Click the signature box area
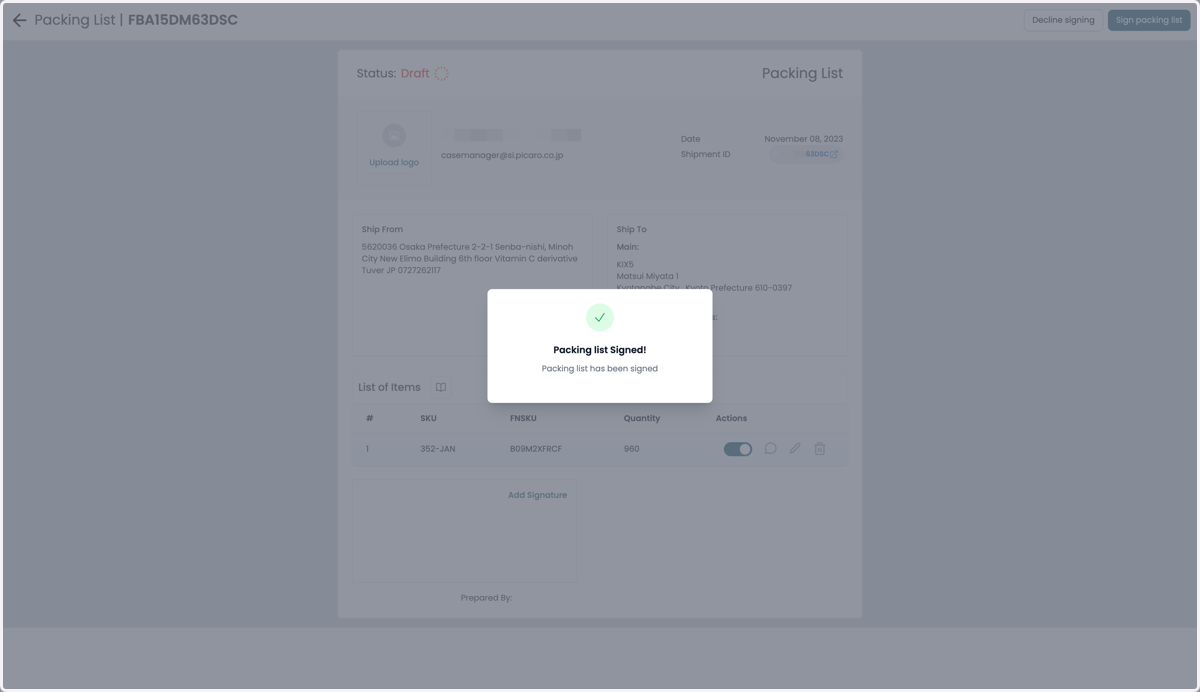The image size is (1200, 692). point(465,530)
